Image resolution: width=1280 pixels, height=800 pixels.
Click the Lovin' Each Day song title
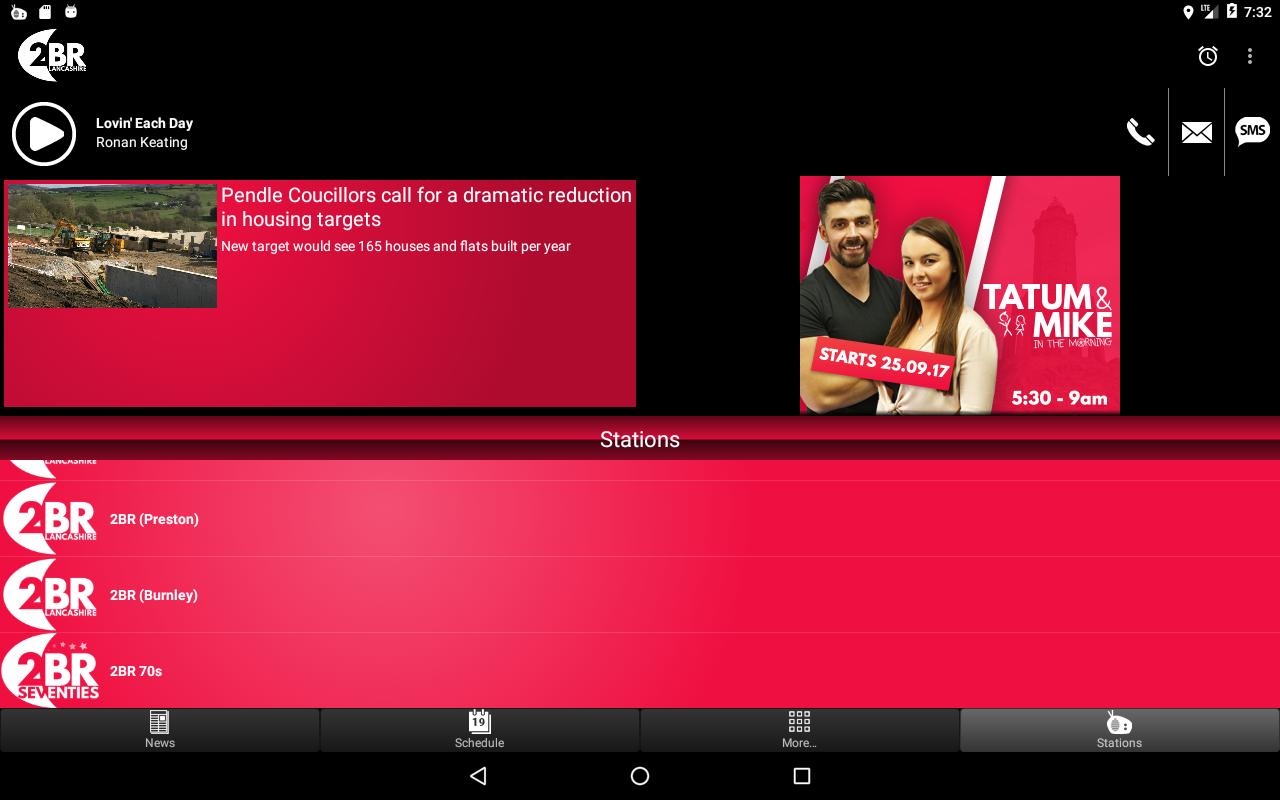tap(144, 123)
